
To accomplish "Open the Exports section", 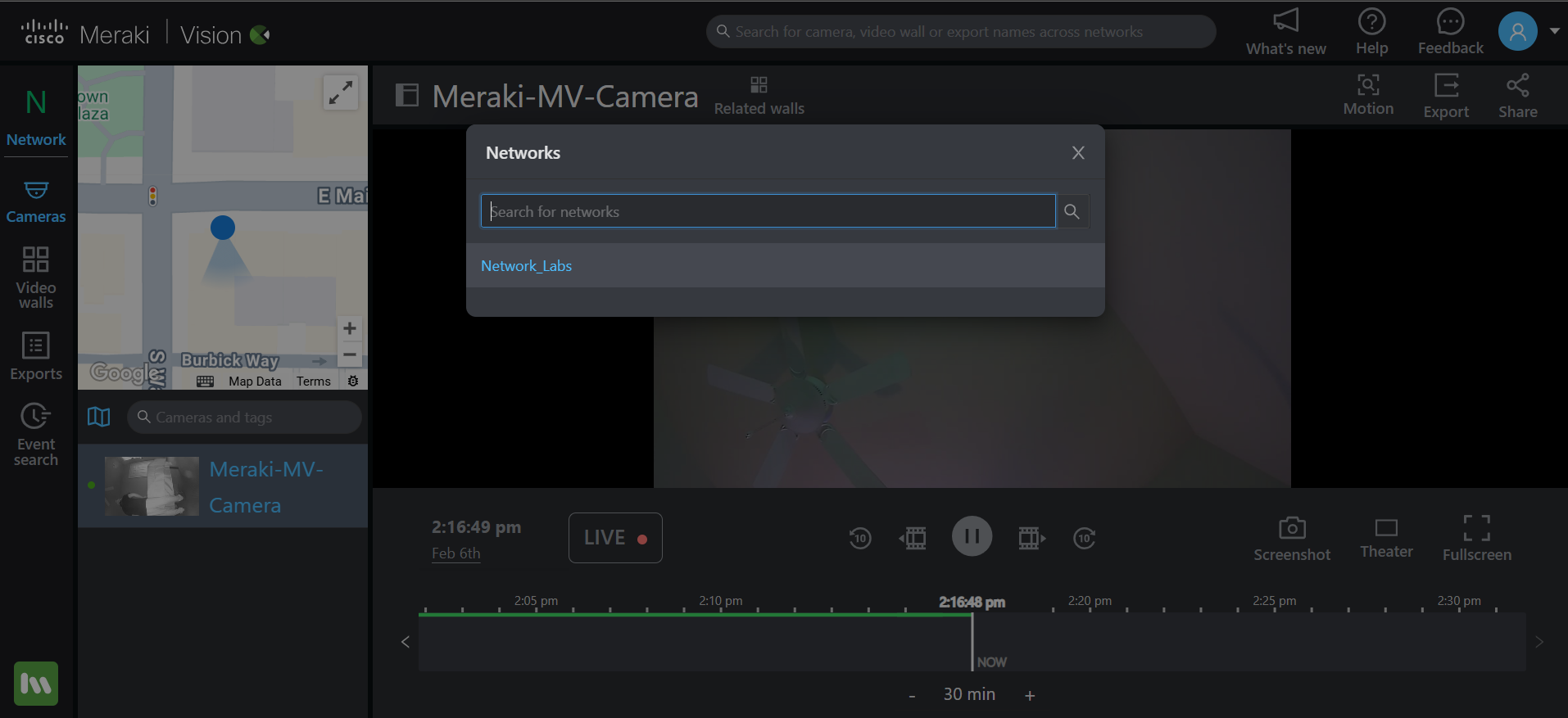I will [x=36, y=356].
